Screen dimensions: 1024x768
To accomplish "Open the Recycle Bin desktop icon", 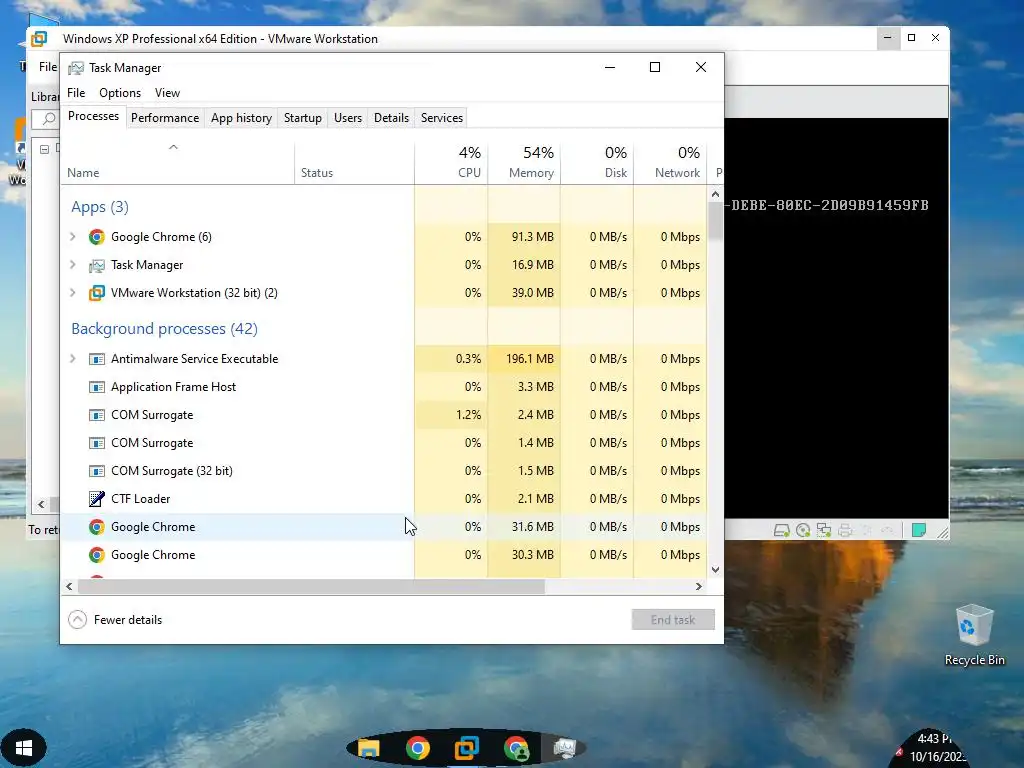I will pos(974,635).
